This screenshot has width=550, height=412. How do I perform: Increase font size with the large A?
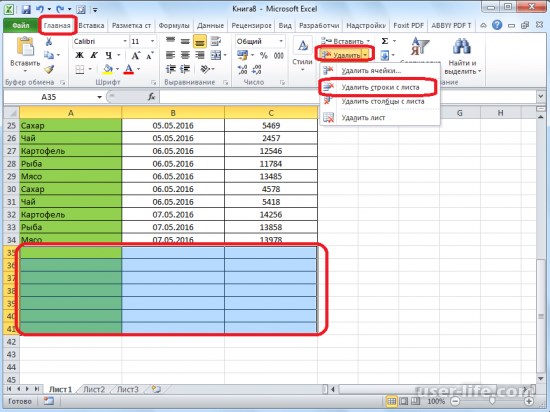136,55
